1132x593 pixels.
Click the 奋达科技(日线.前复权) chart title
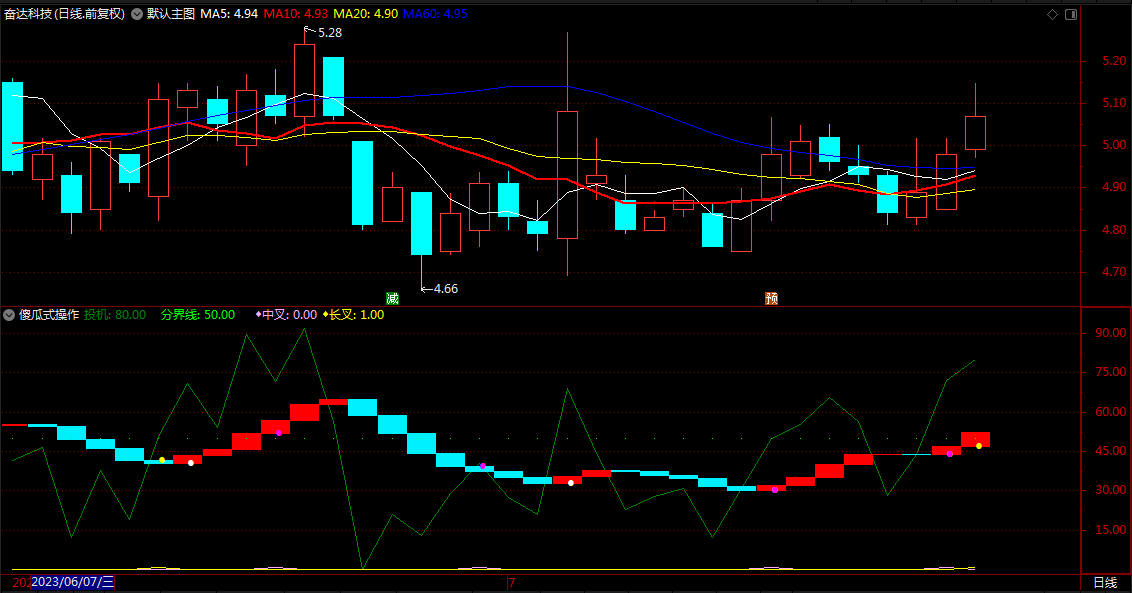(64, 14)
